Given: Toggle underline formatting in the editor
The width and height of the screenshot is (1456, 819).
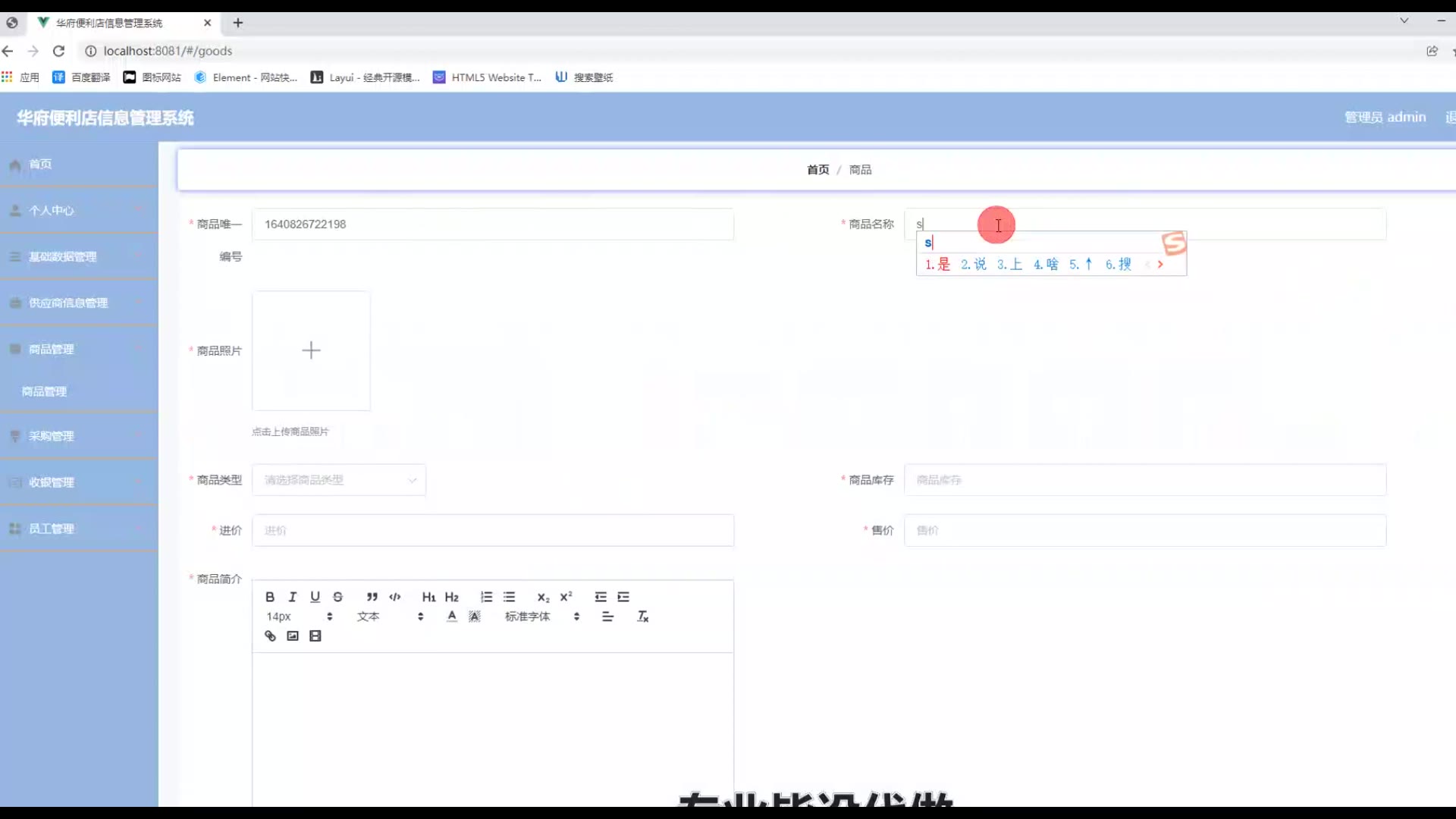Looking at the screenshot, I should click(315, 597).
